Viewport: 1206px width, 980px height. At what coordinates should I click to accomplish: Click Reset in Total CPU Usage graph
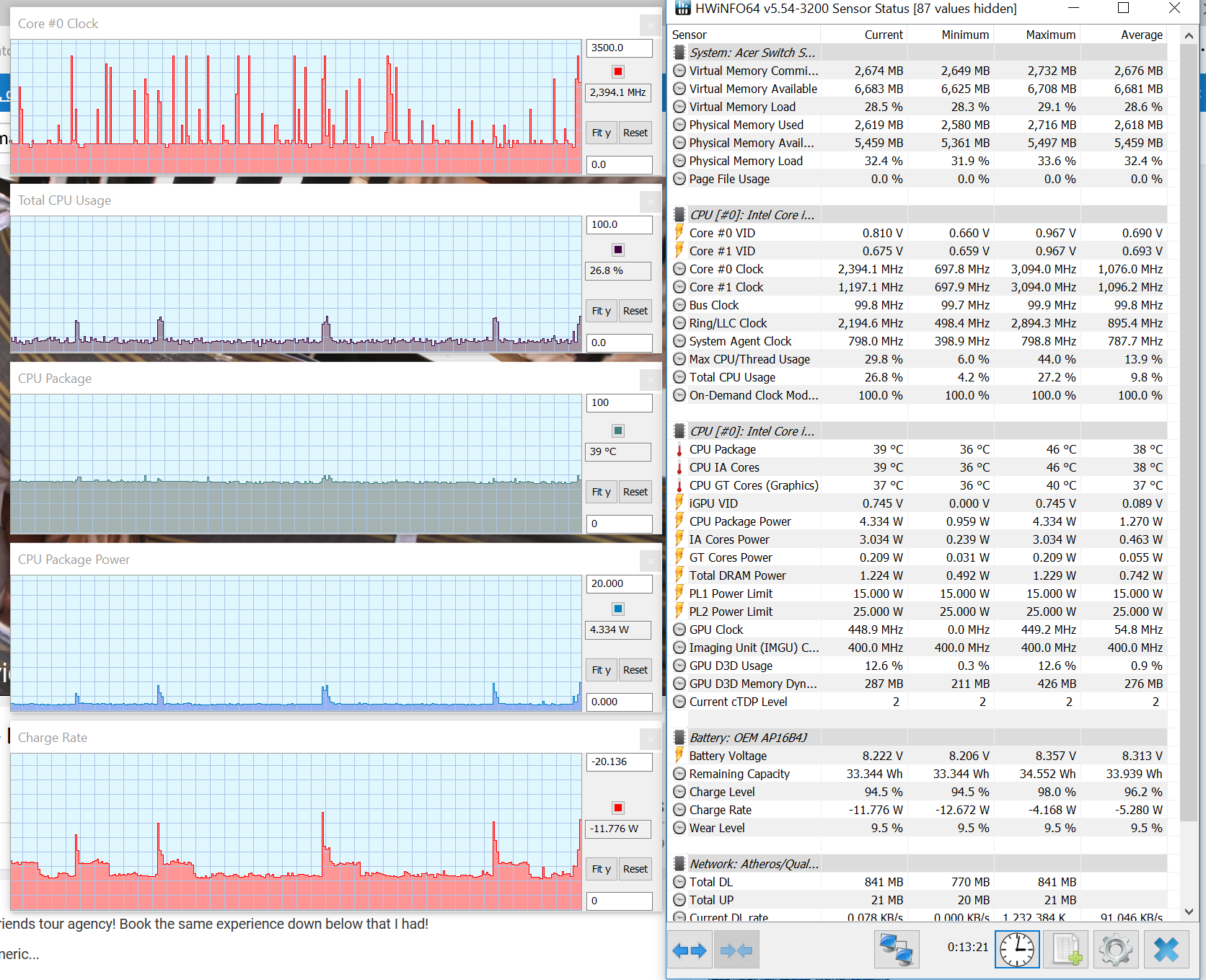click(635, 311)
